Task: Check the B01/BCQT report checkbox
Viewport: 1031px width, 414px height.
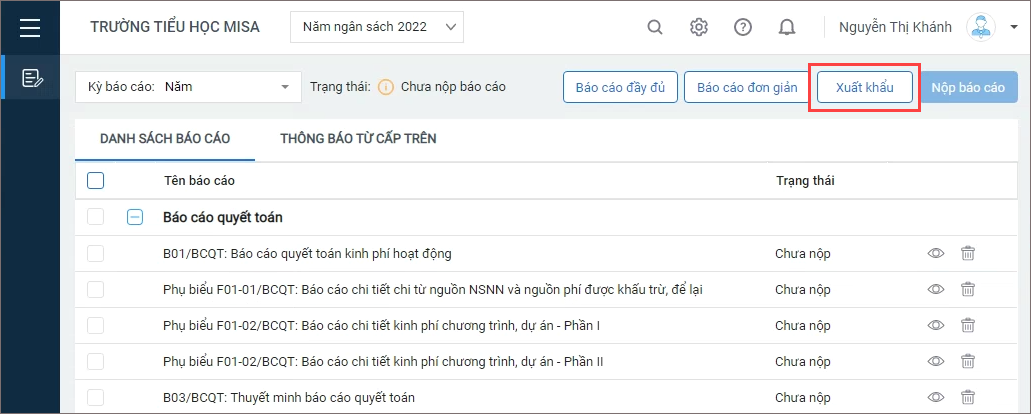Action: click(x=95, y=254)
